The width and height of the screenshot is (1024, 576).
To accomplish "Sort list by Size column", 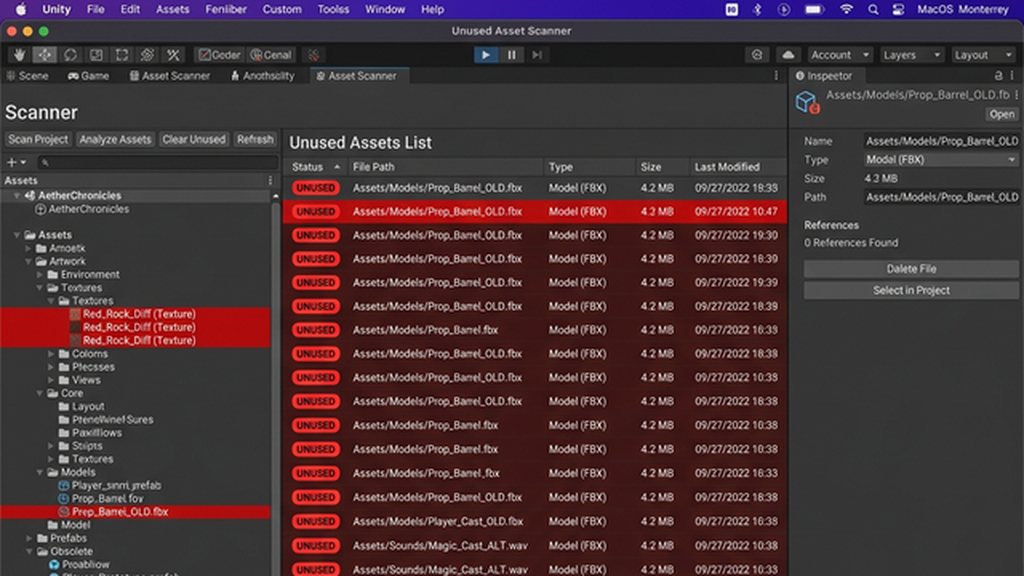I will point(661,167).
